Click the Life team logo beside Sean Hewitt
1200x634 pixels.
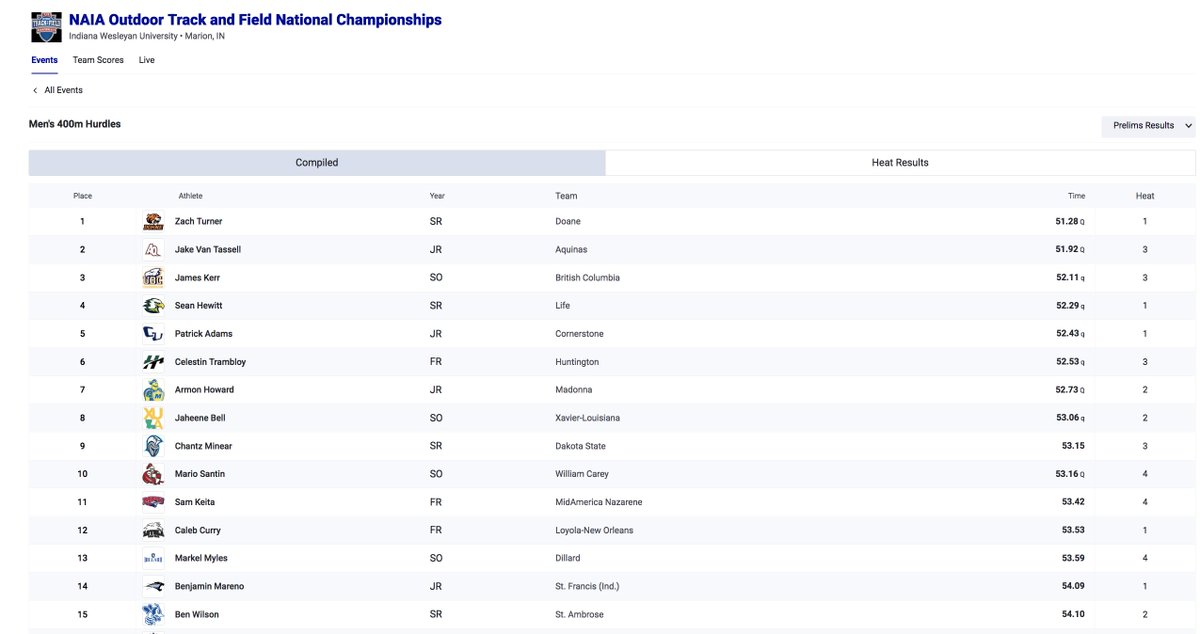(153, 306)
